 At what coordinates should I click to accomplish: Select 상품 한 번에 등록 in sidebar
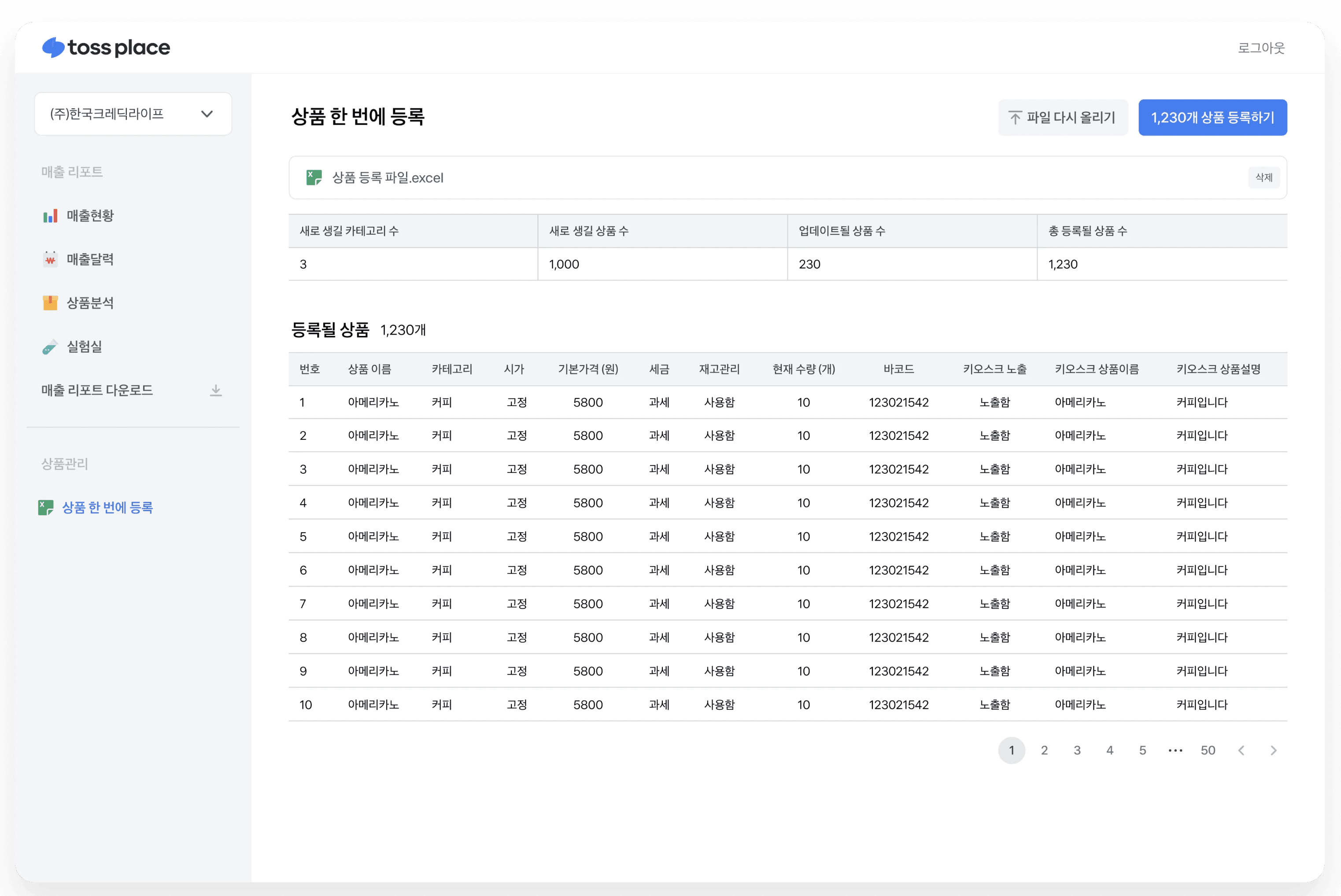click(x=107, y=507)
